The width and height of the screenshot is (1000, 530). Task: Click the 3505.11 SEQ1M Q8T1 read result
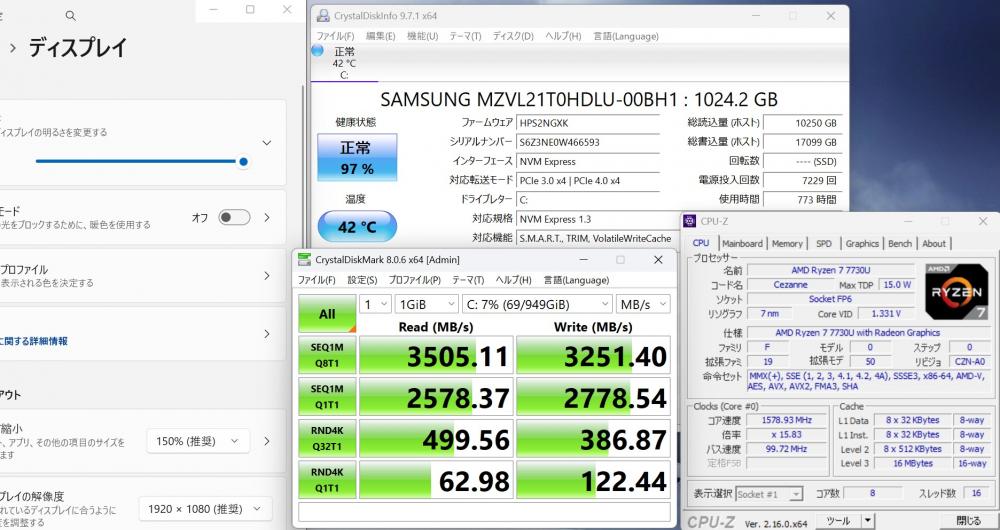tap(436, 355)
